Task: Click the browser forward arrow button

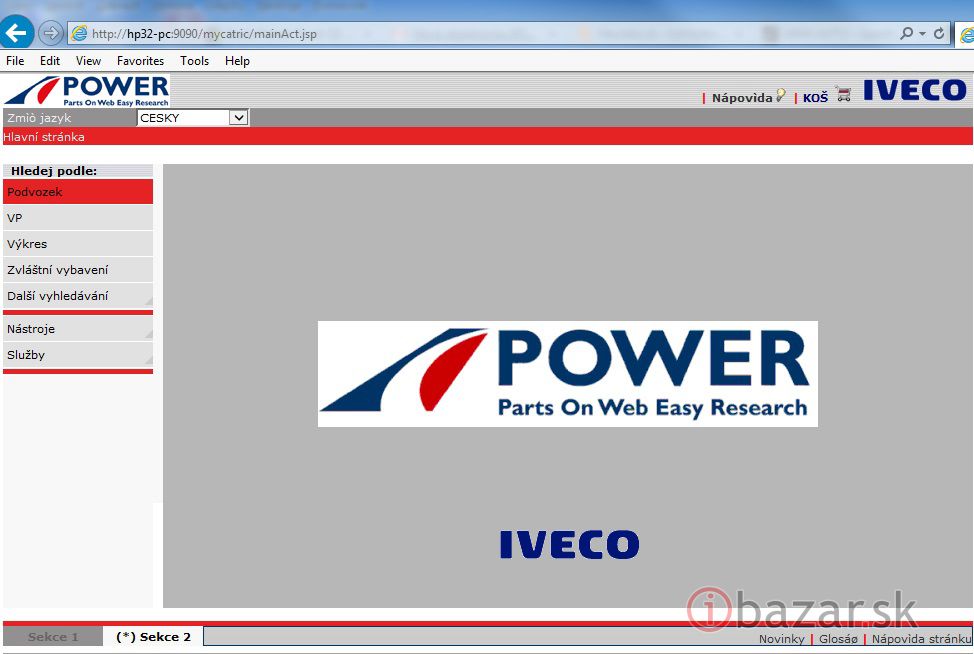Action: pyautogui.click(x=51, y=33)
